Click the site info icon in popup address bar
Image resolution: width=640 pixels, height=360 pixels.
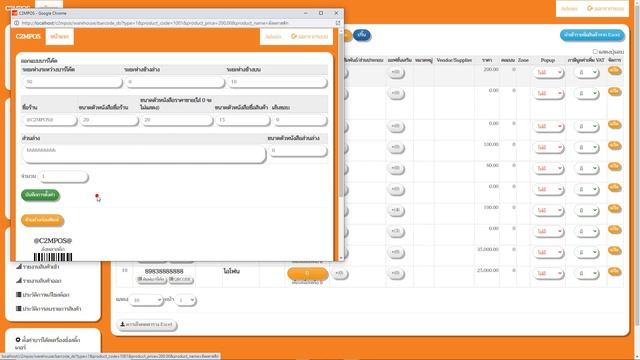17,23
